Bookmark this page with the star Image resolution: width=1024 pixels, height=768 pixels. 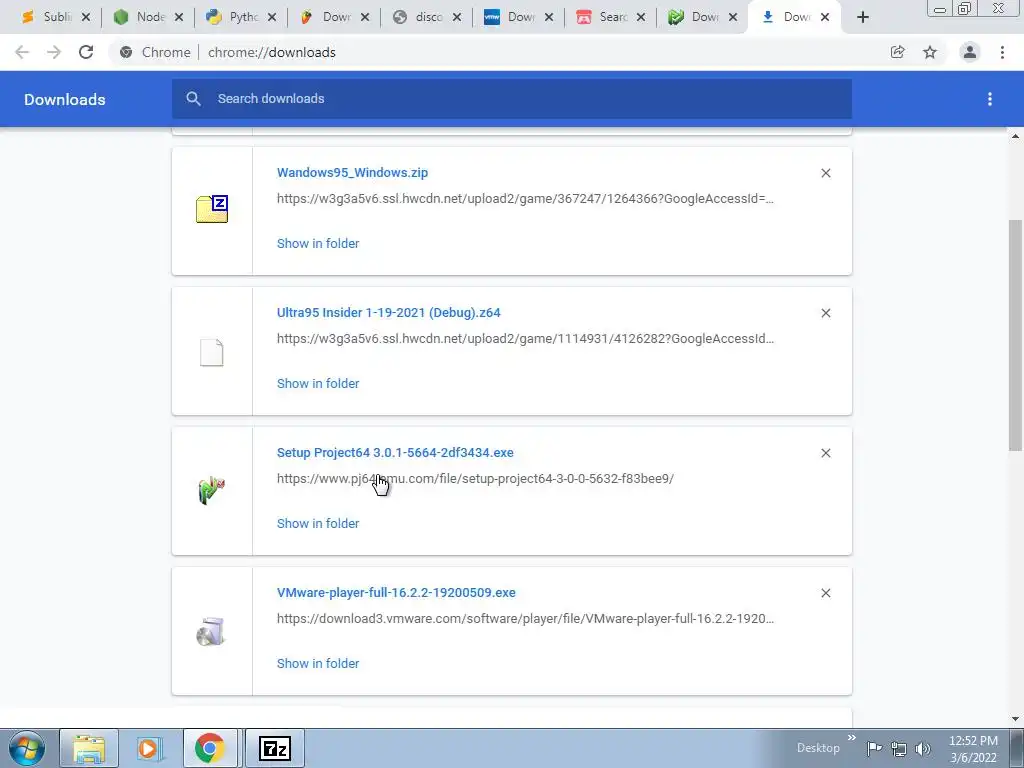pyautogui.click(x=930, y=52)
